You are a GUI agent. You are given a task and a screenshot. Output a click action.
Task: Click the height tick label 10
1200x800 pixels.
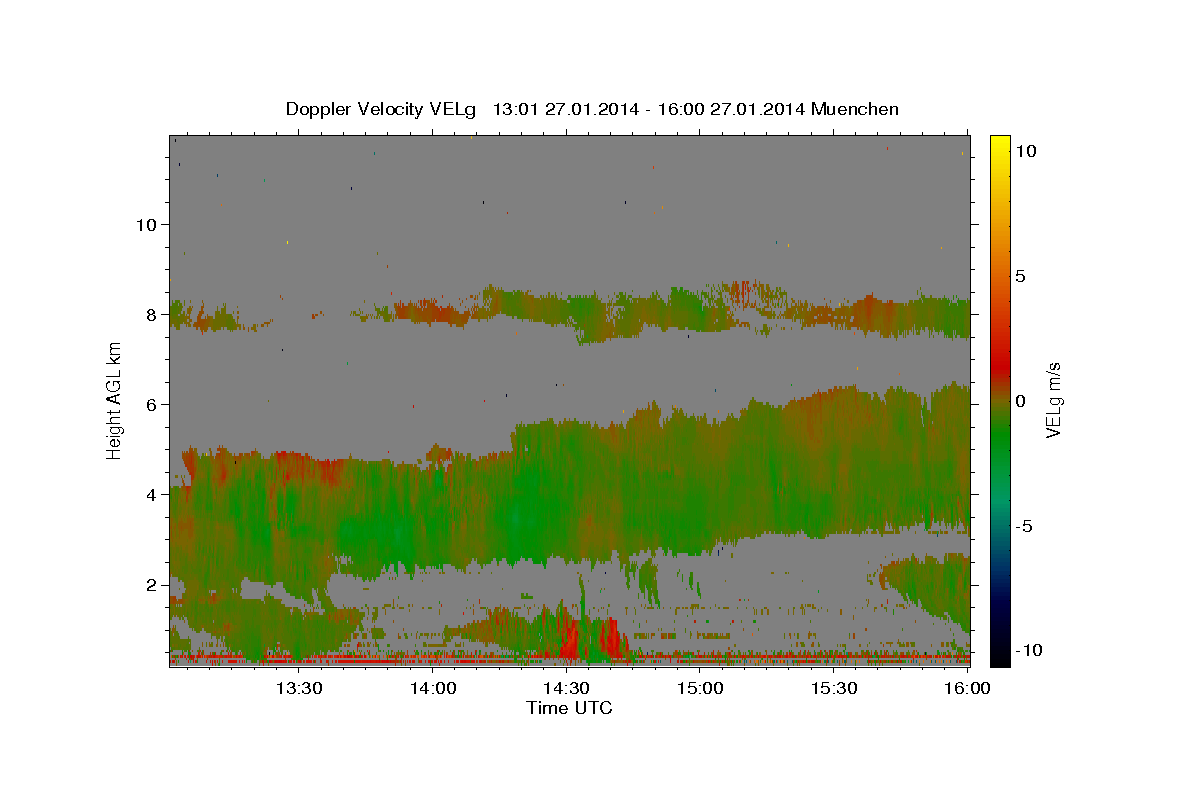(145, 224)
